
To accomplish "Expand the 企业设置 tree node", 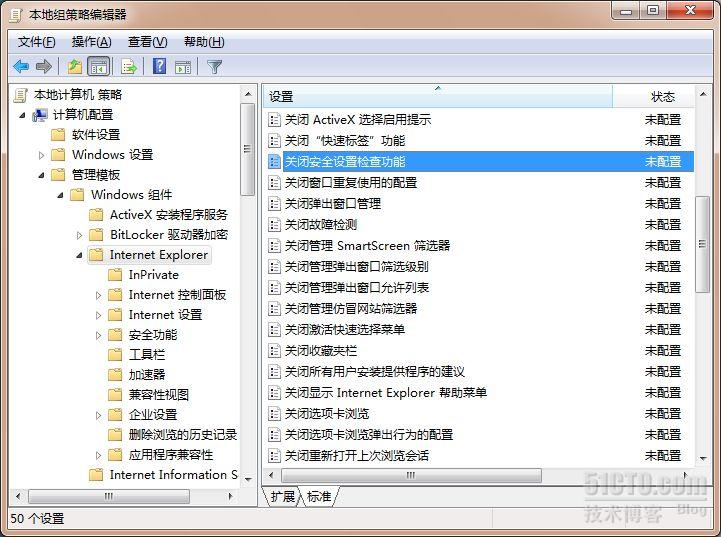I will pos(98,415).
